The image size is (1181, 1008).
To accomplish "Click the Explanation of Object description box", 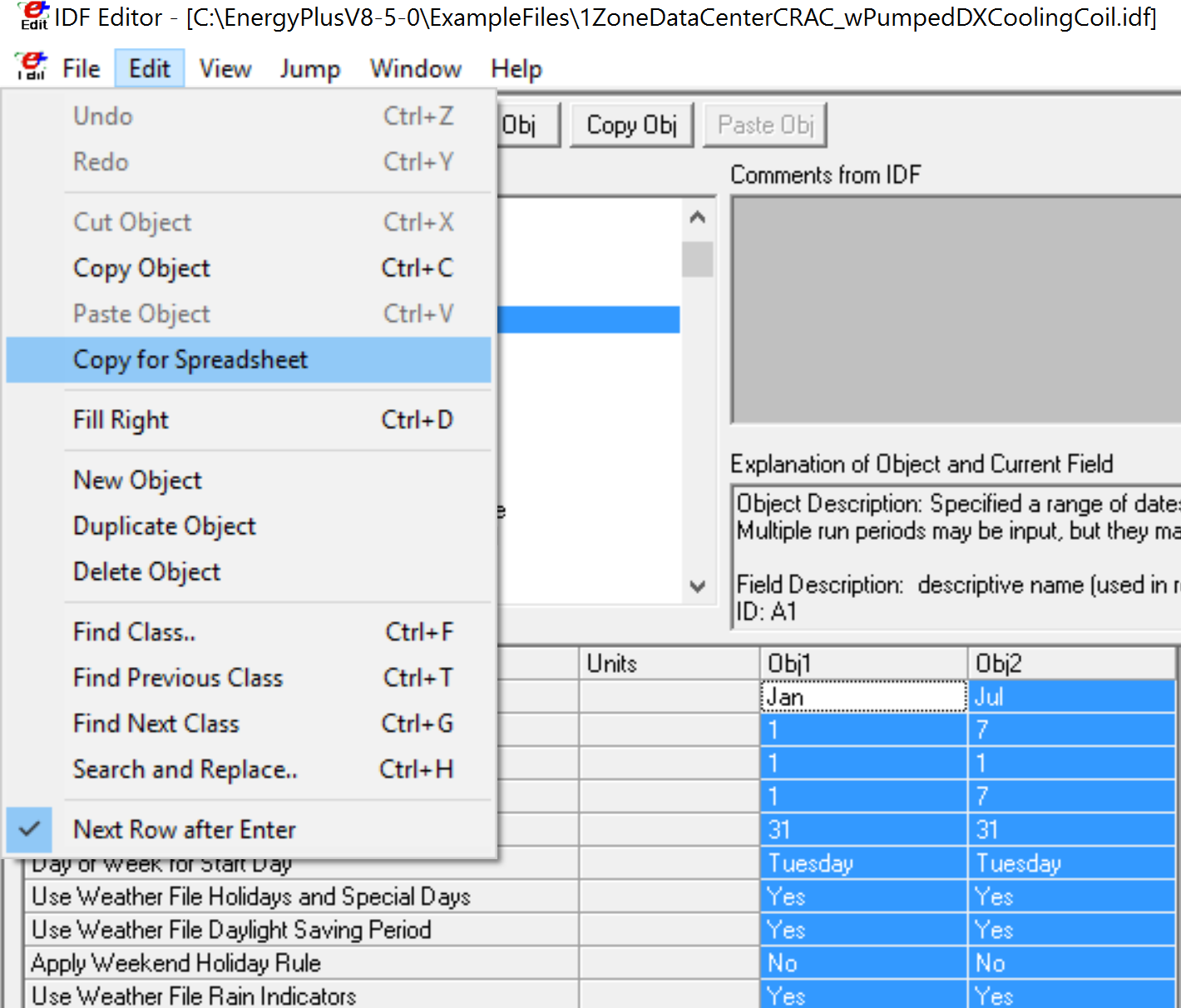I will 956,556.
